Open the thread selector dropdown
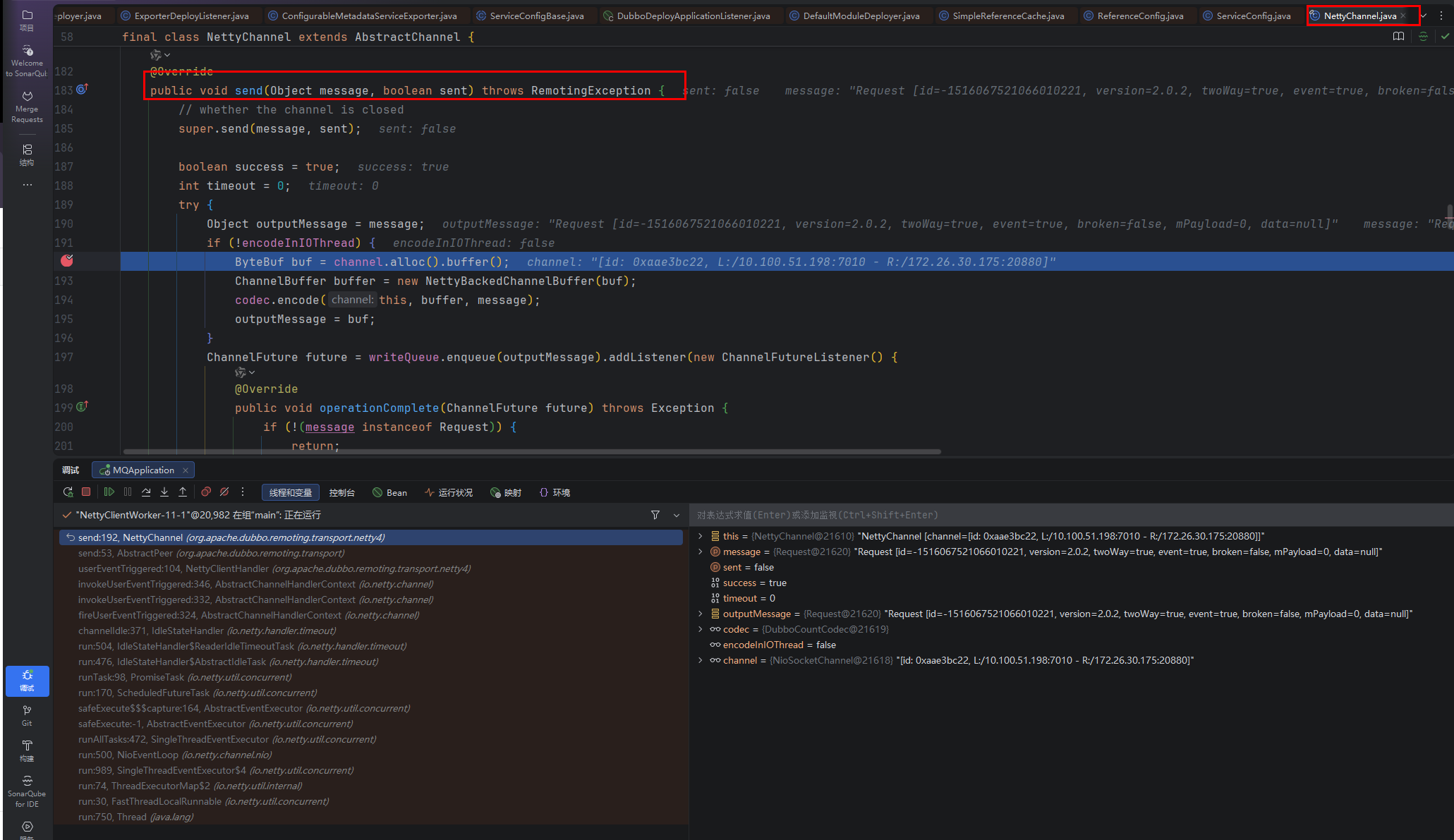 677,516
